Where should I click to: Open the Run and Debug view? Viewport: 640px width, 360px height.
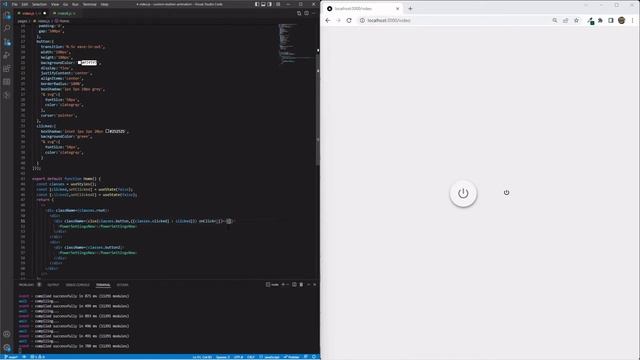[7, 55]
